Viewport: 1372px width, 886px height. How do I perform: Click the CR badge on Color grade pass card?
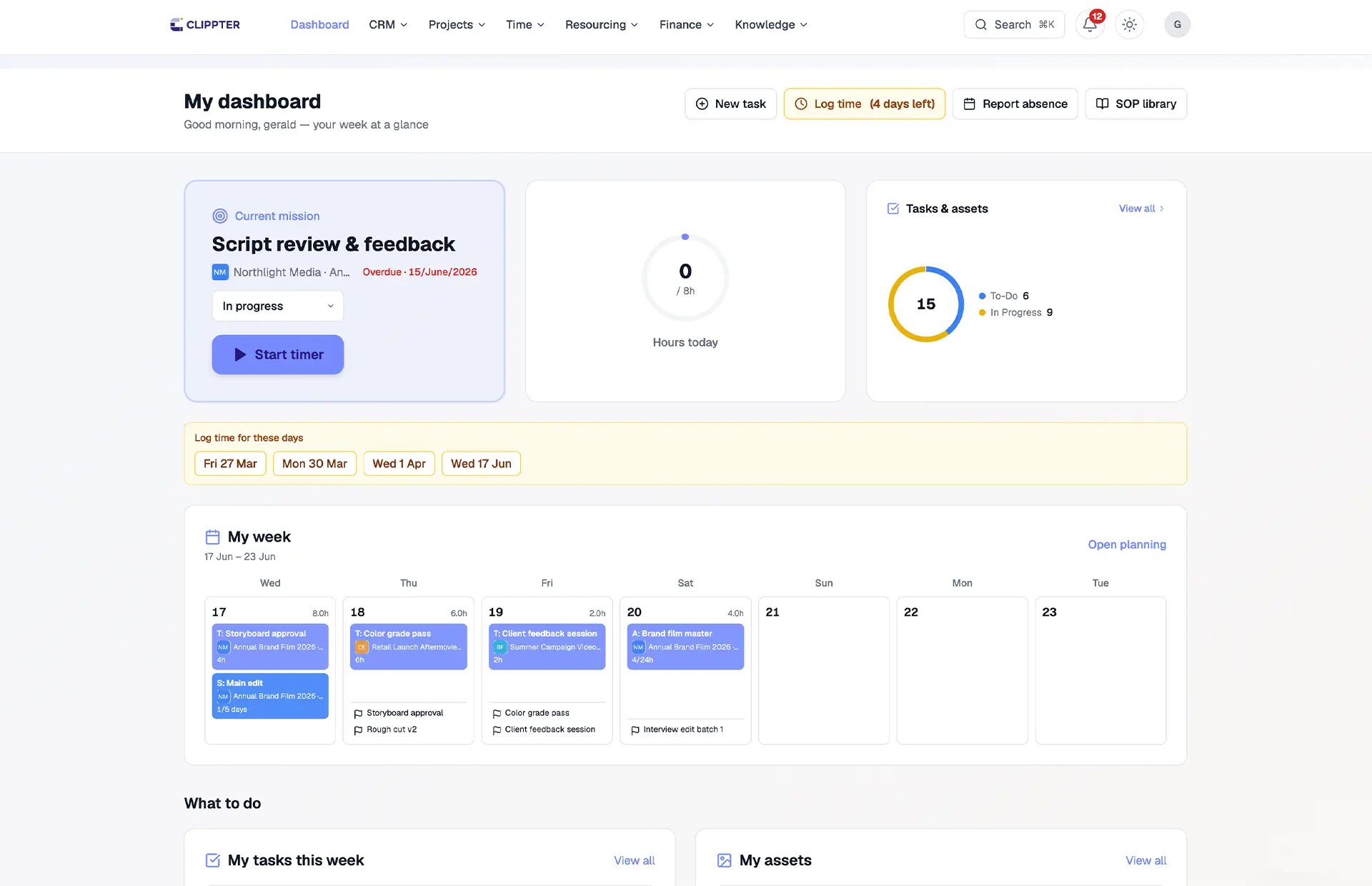click(x=362, y=647)
